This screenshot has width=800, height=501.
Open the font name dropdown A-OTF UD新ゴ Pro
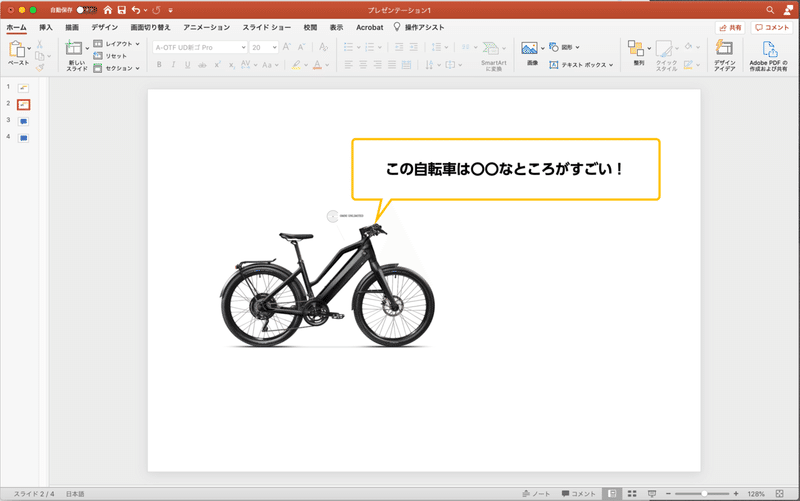click(243, 47)
